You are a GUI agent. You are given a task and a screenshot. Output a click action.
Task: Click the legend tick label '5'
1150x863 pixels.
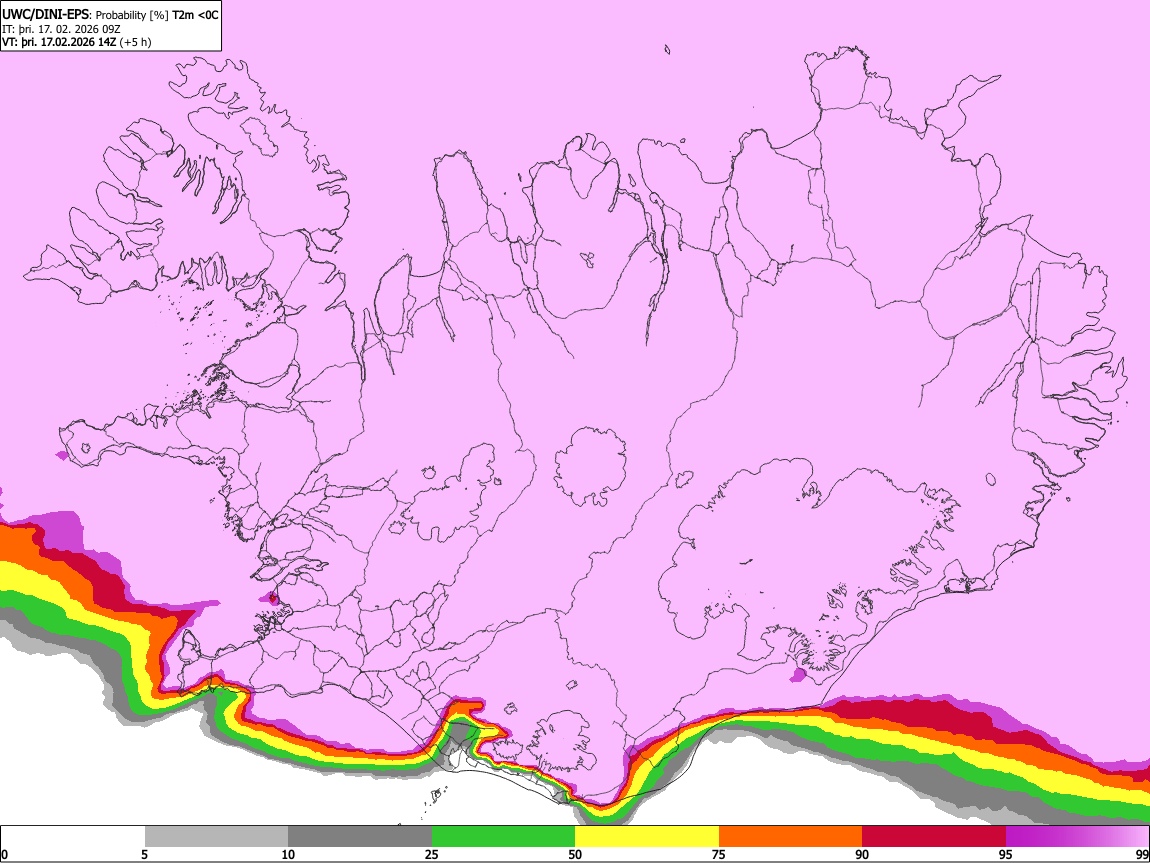[145, 855]
